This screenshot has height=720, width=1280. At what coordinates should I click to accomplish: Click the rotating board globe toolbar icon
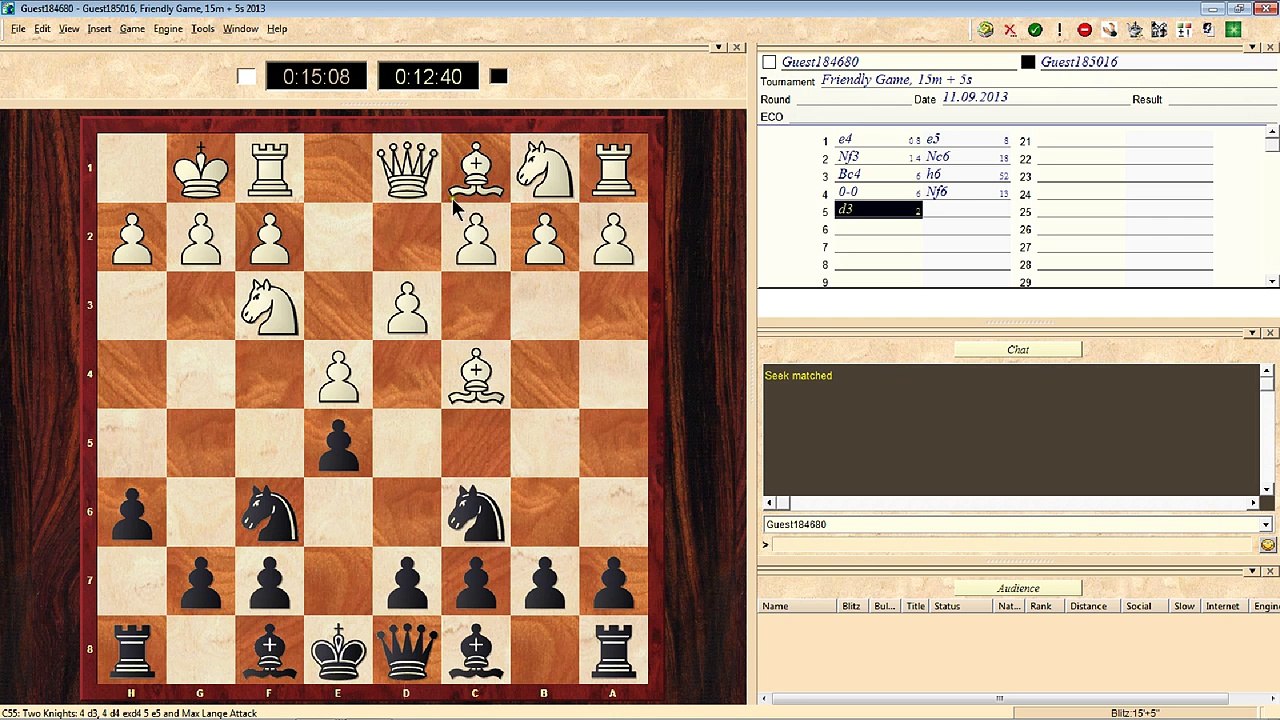985,30
